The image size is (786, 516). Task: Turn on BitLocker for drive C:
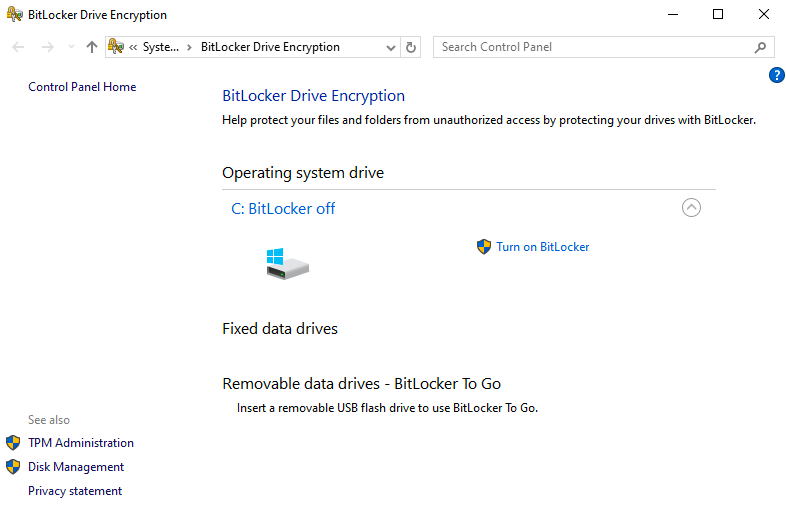tap(542, 247)
